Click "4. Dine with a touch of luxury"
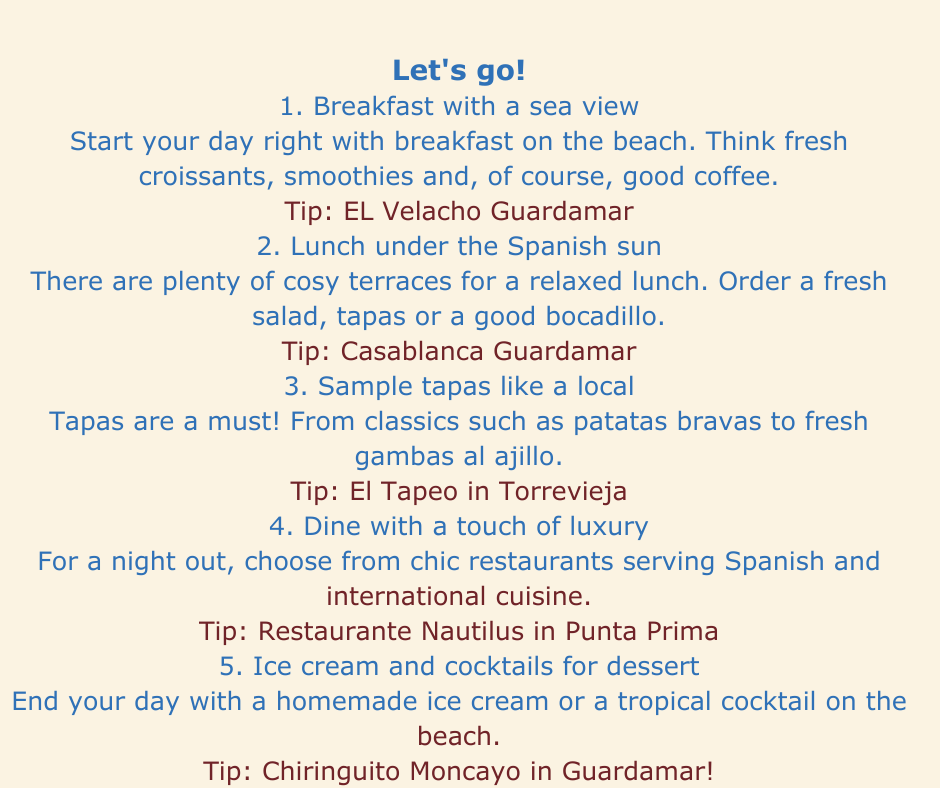The height and width of the screenshot is (788, 940). 459,527
